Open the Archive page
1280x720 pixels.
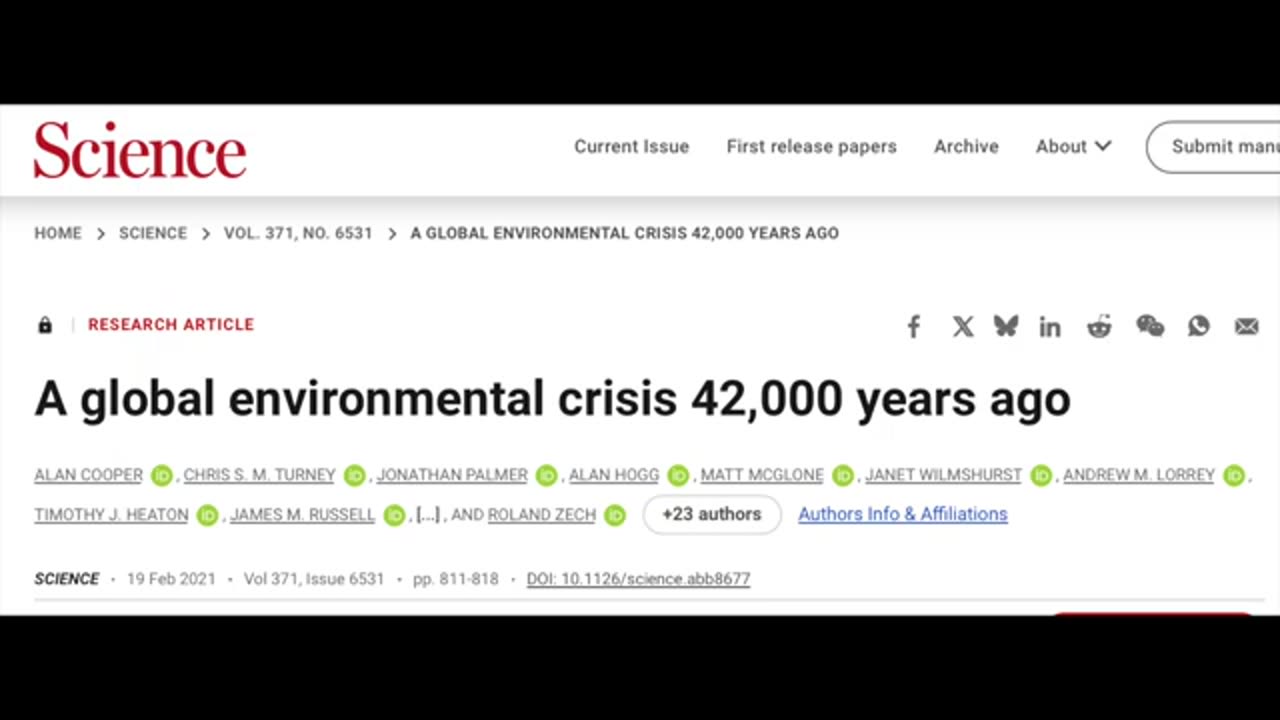point(966,146)
